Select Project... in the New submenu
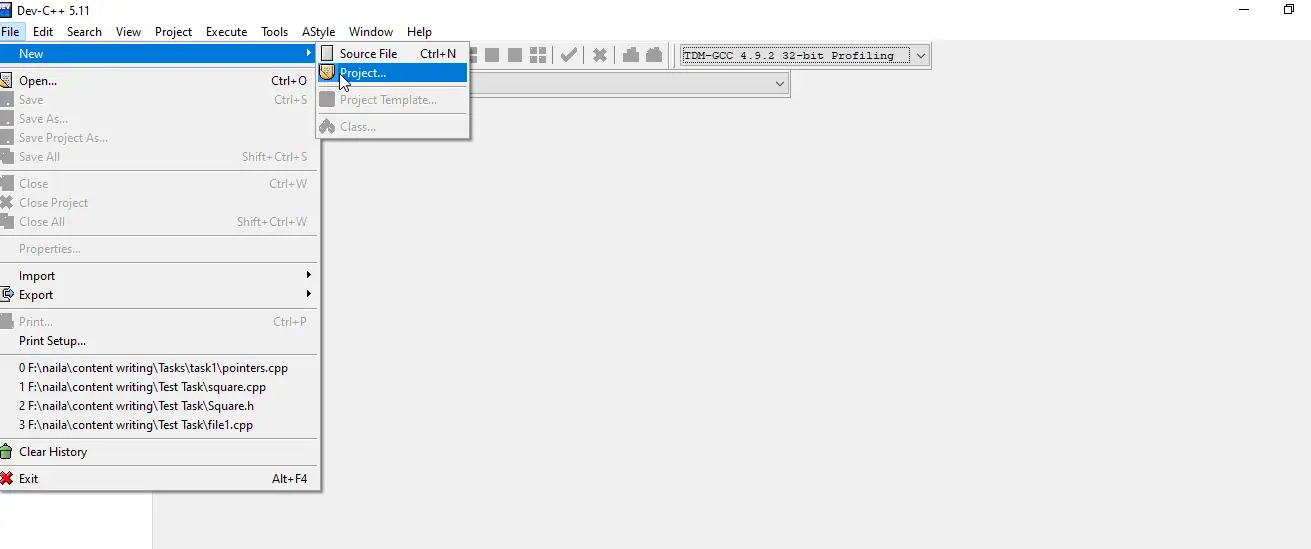Image resolution: width=1311 pixels, height=549 pixels. pos(393,73)
